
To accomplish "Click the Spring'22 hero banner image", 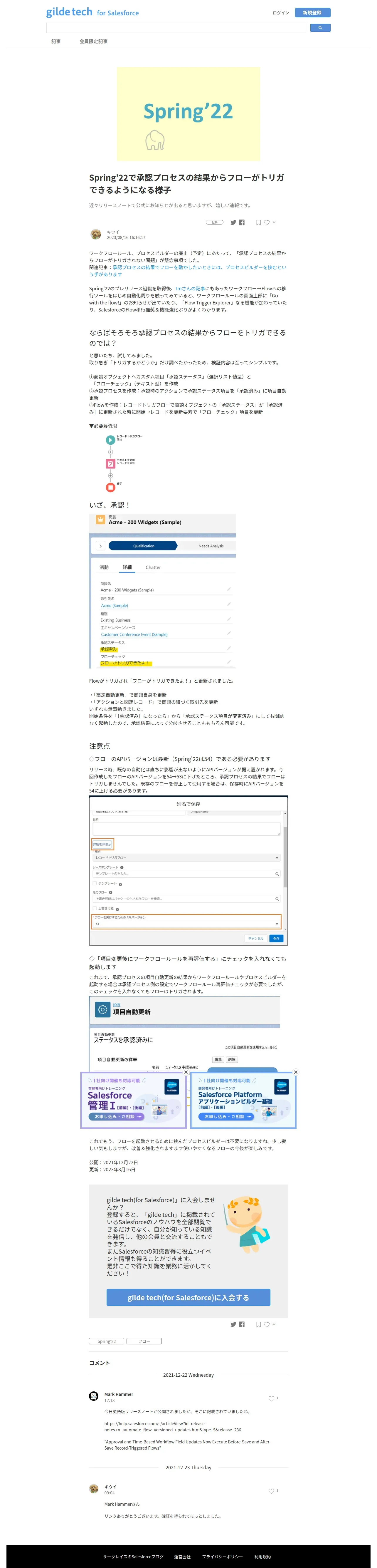I will click(x=188, y=114).
